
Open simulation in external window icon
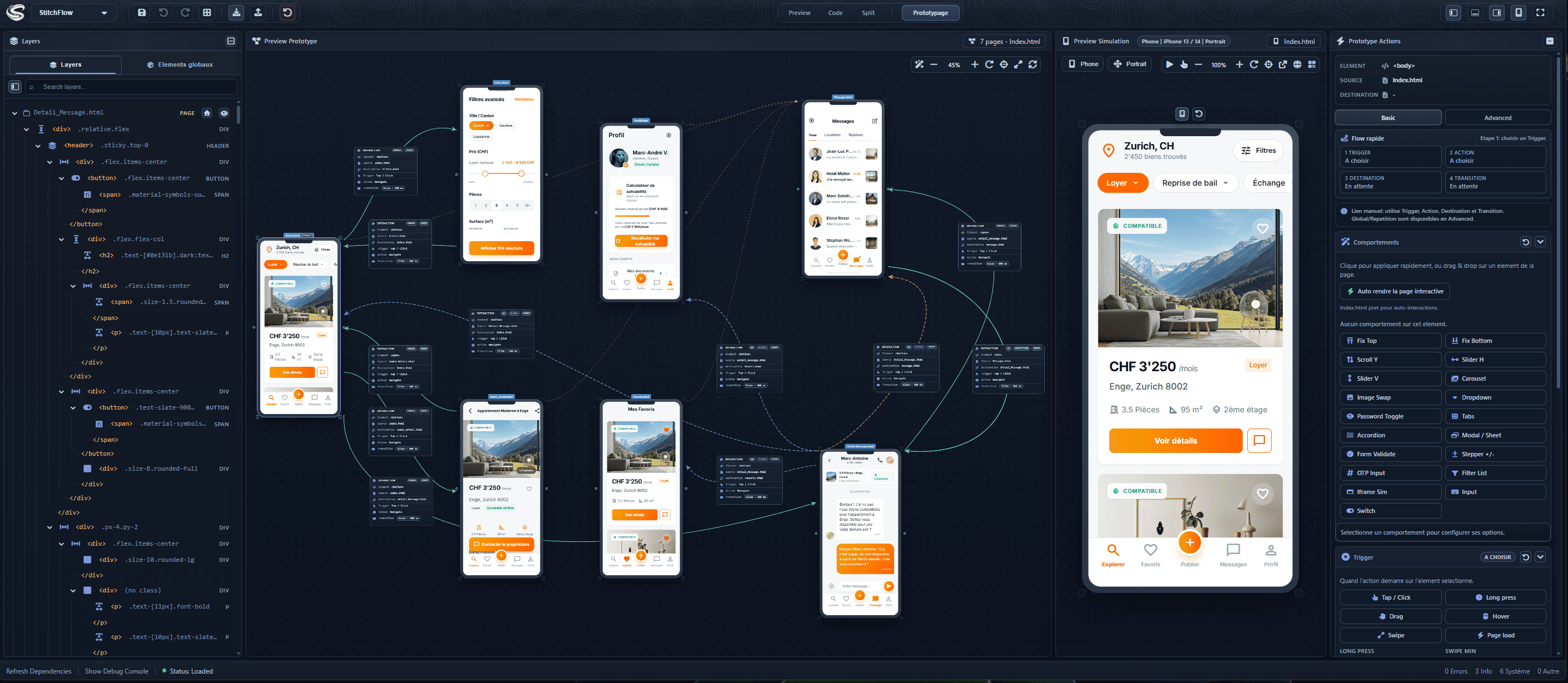coord(1283,64)
